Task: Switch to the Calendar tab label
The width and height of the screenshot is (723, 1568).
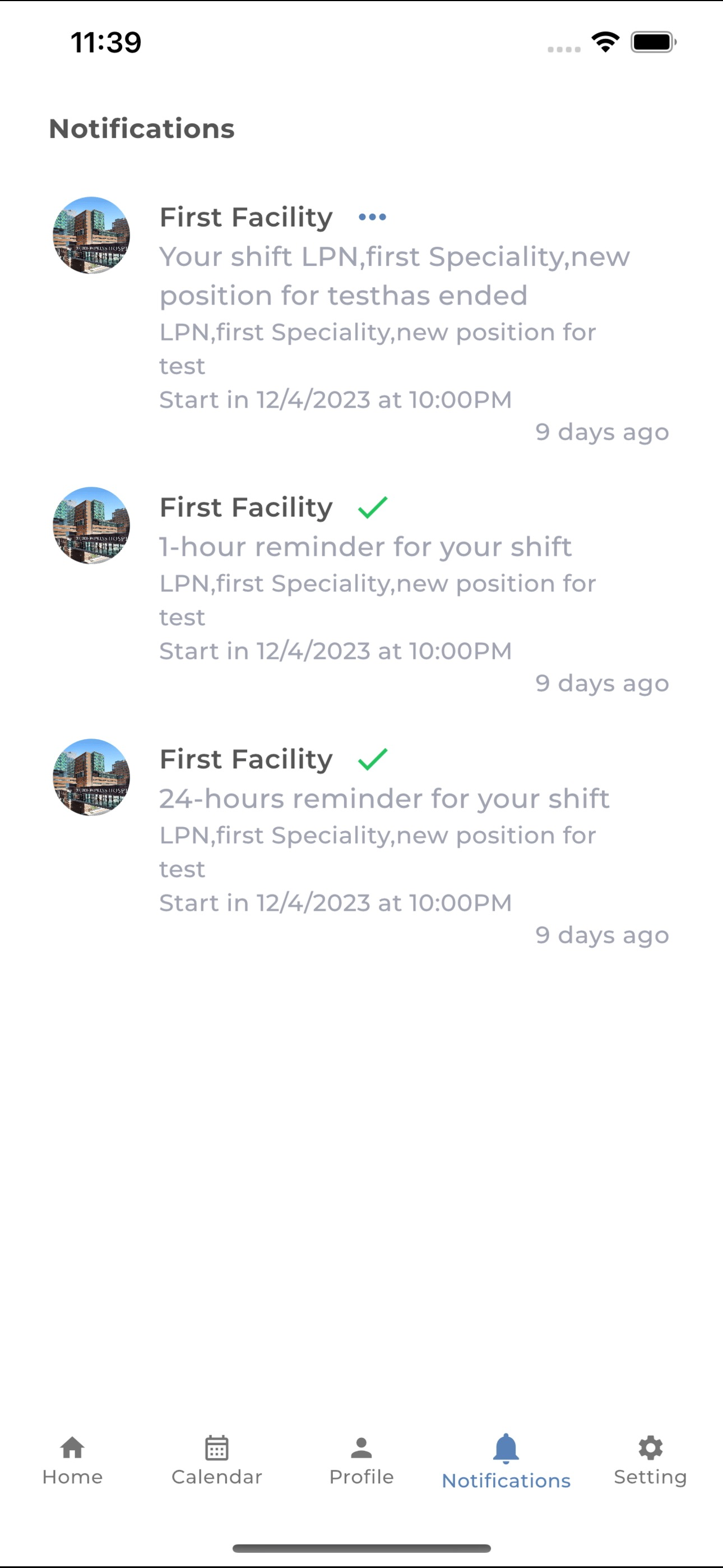Action: click(x=217, y=1477)
